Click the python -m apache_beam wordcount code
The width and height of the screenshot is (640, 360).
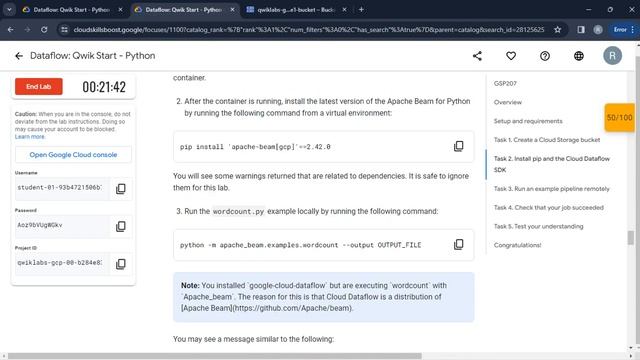click(300, 245)
